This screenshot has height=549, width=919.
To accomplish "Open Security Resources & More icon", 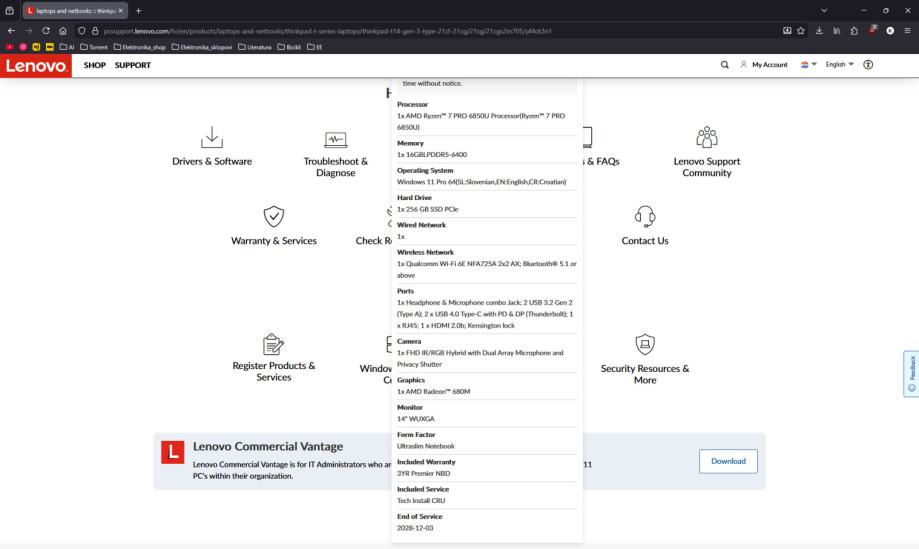I will [645, 346].
